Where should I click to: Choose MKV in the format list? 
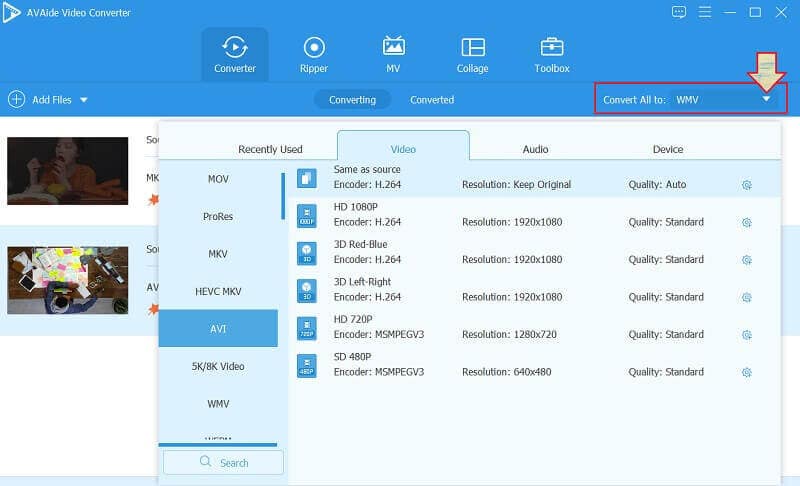(218, 254)
